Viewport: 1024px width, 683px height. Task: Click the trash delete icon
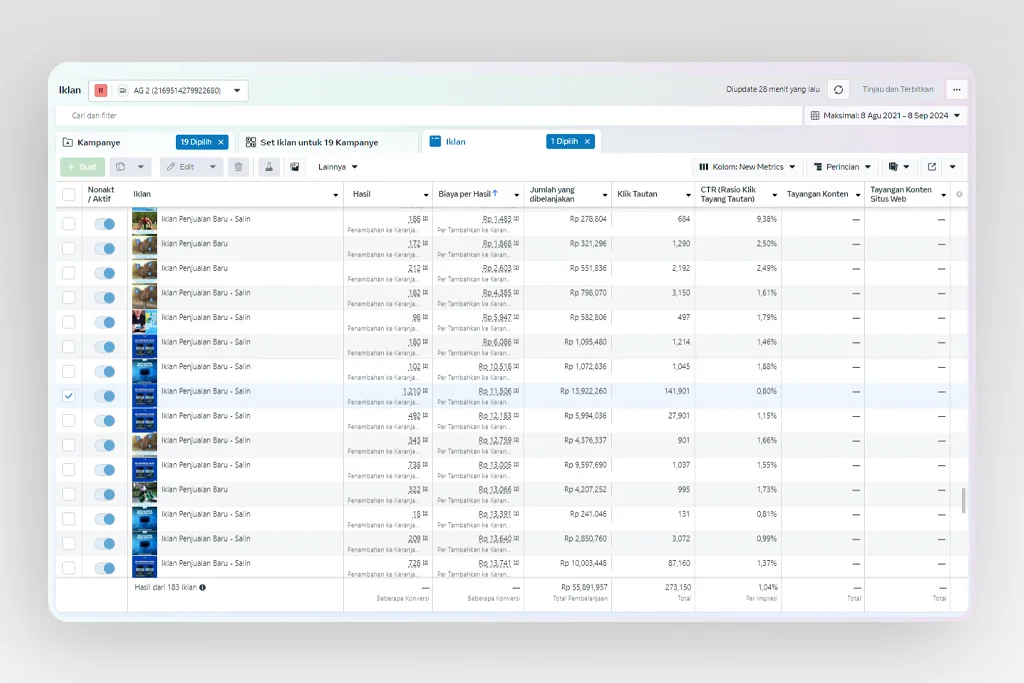pos(238,167)
